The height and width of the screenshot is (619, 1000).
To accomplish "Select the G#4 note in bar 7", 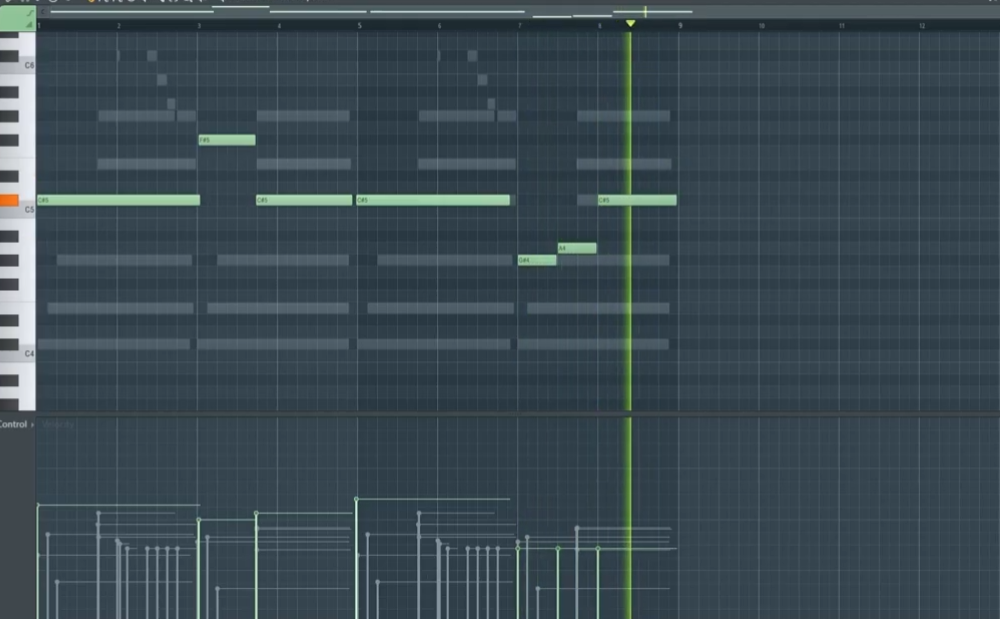I will click(x=537, y=260).
